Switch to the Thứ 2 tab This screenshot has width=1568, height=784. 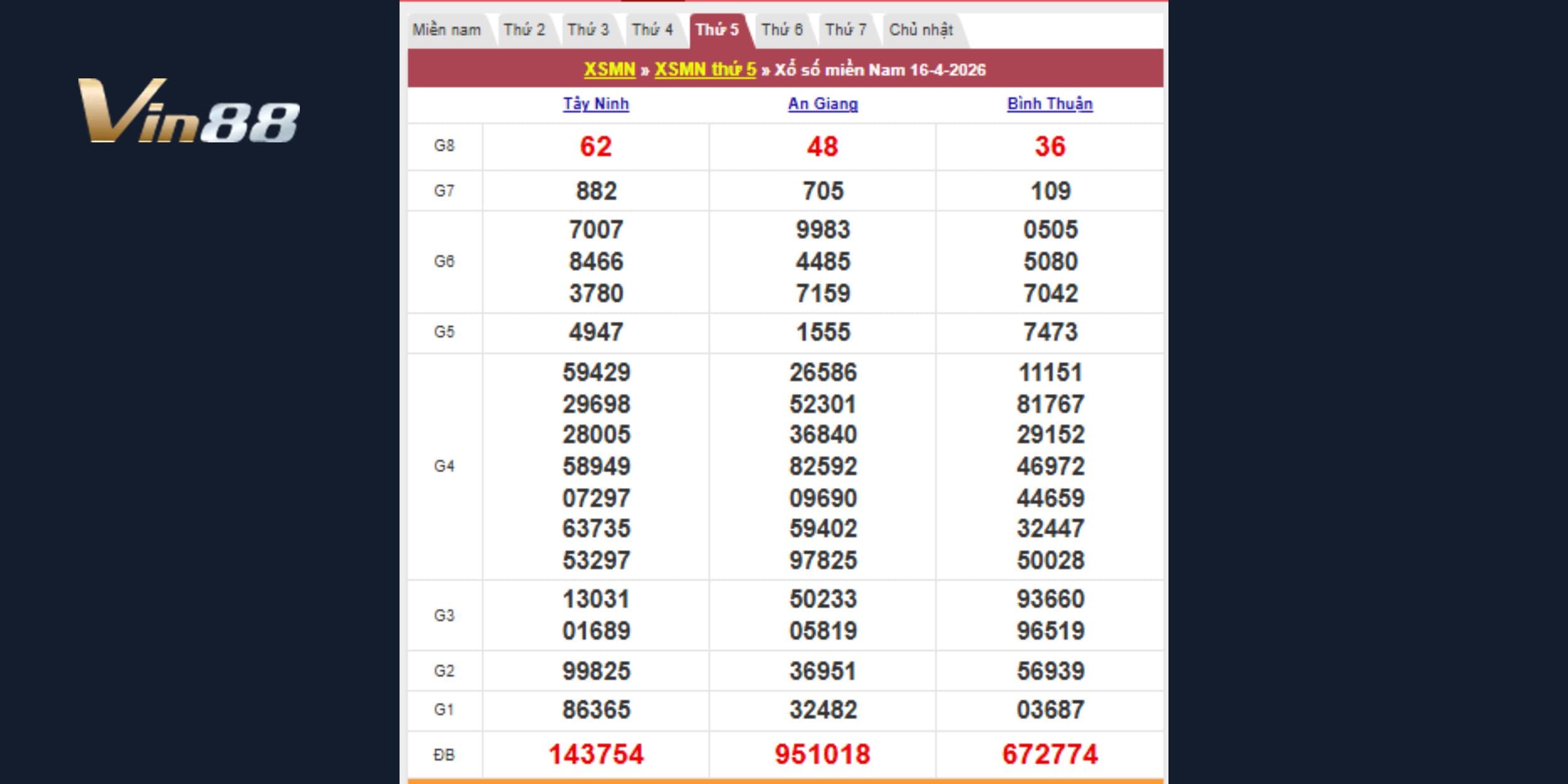[x=524, y=30]
